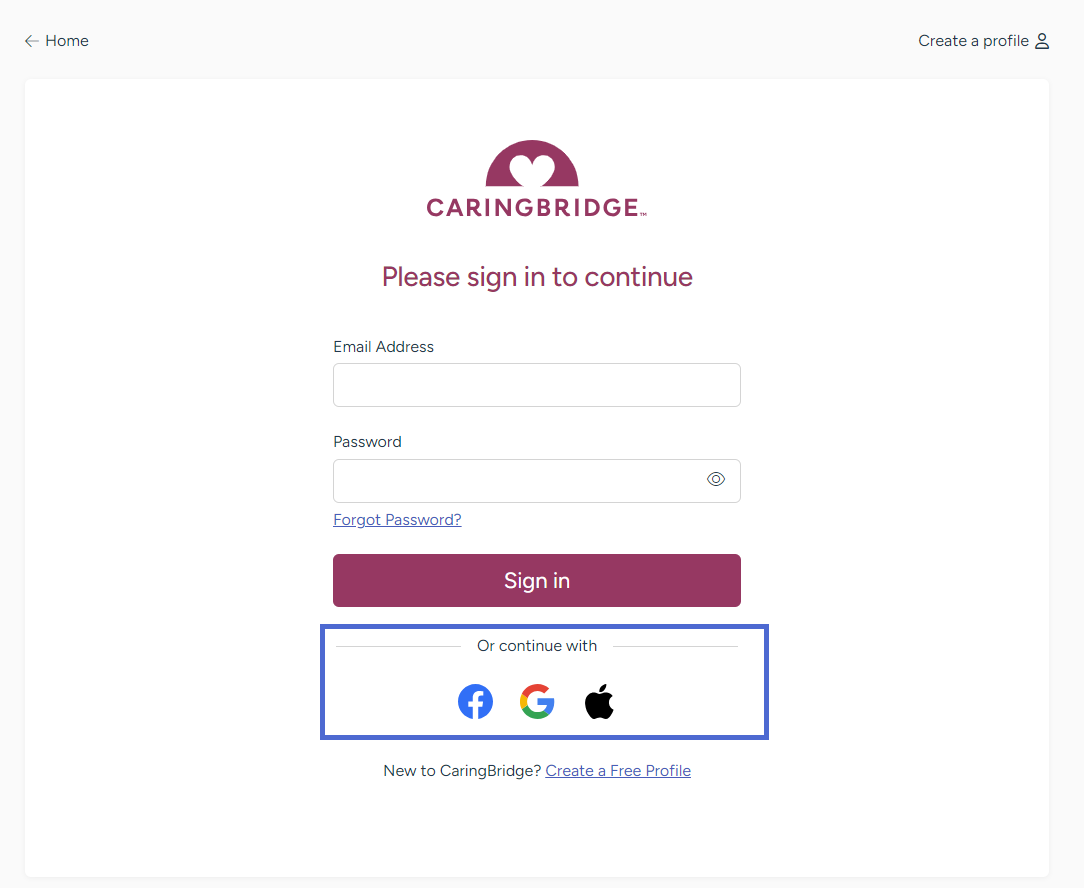Open the Forgot Password? link

tap(397, 520)
